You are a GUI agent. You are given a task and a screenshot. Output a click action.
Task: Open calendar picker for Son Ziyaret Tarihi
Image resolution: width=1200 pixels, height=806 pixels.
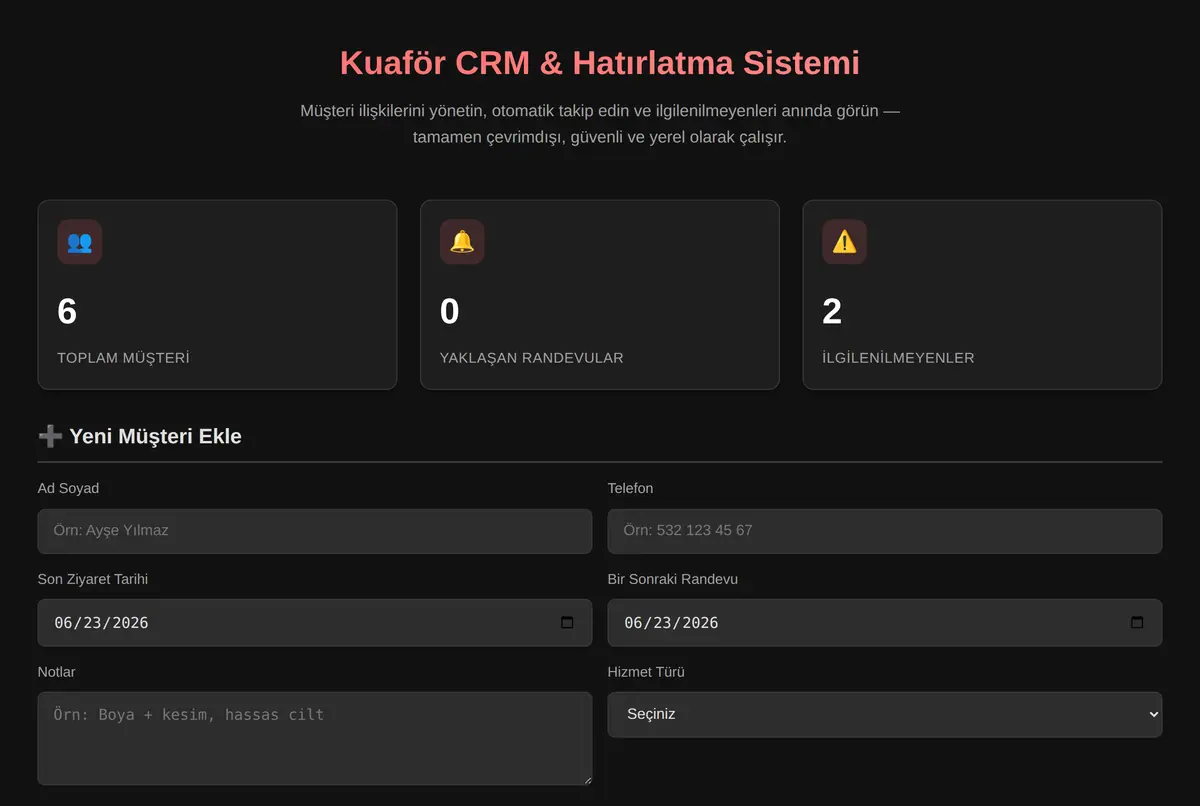click(567, 622)
